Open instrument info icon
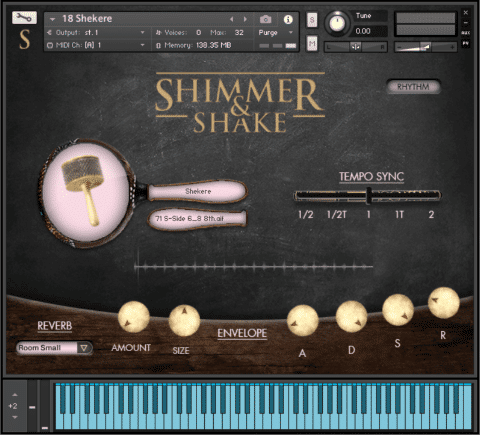The image size is (480, 435). [x=288, y=19]
